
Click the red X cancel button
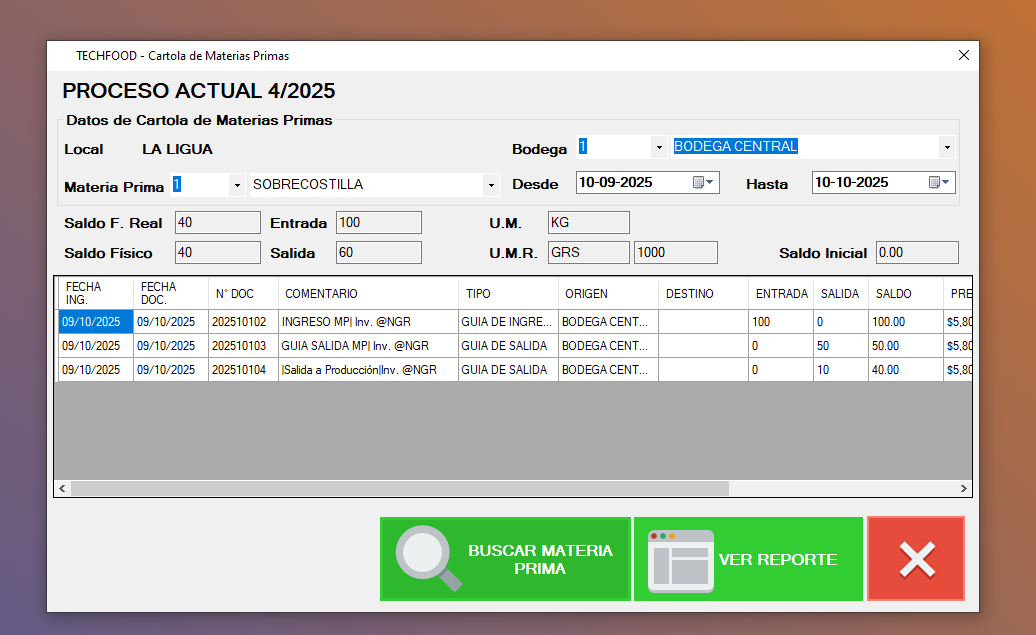coord(916,559)
